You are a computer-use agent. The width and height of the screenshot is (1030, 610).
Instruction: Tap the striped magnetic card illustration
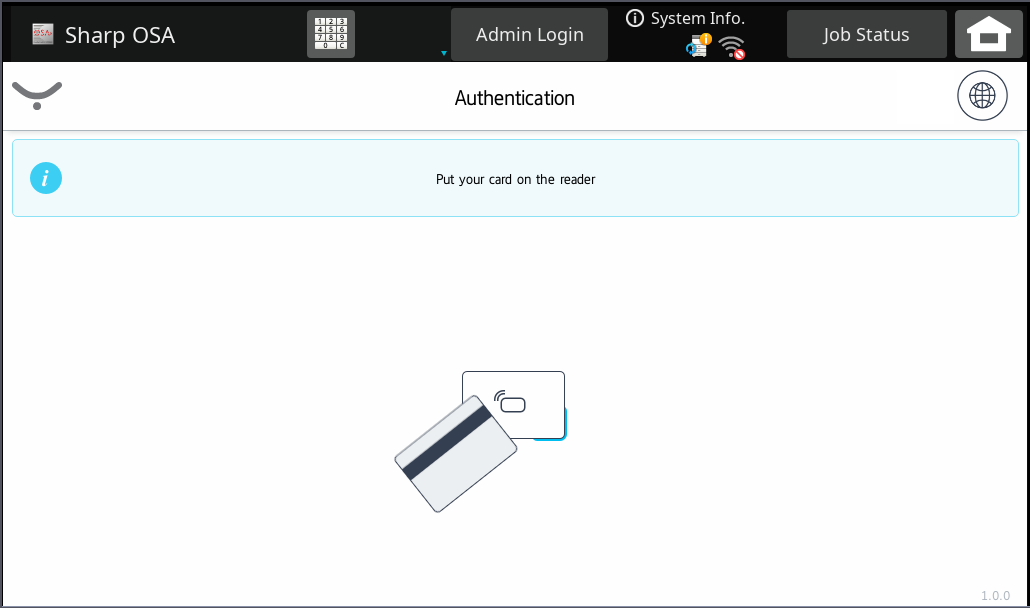pyautogui.click(x=455, y=455)
